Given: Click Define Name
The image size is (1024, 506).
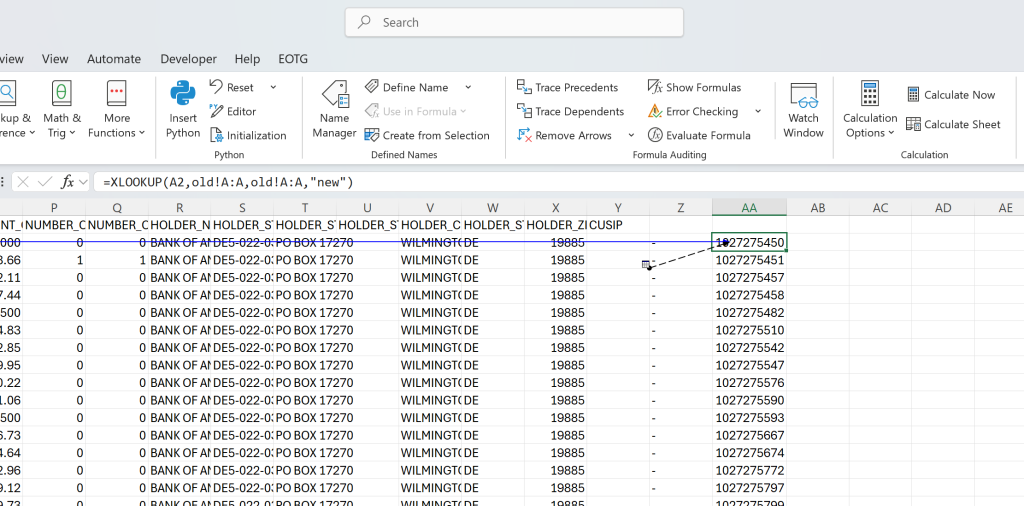Looking at the screenshot, I should point(407,87).
